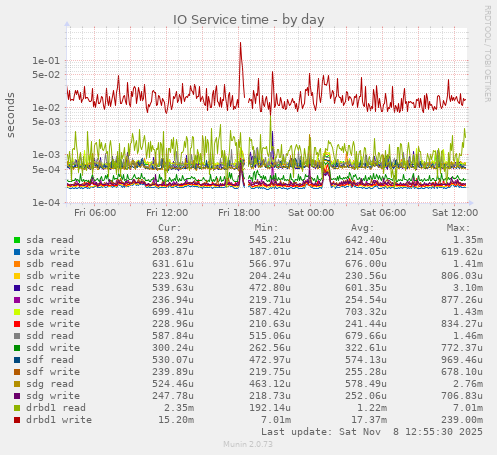Click the drbd1 write dark red swatch

click(x=17, y=420)
